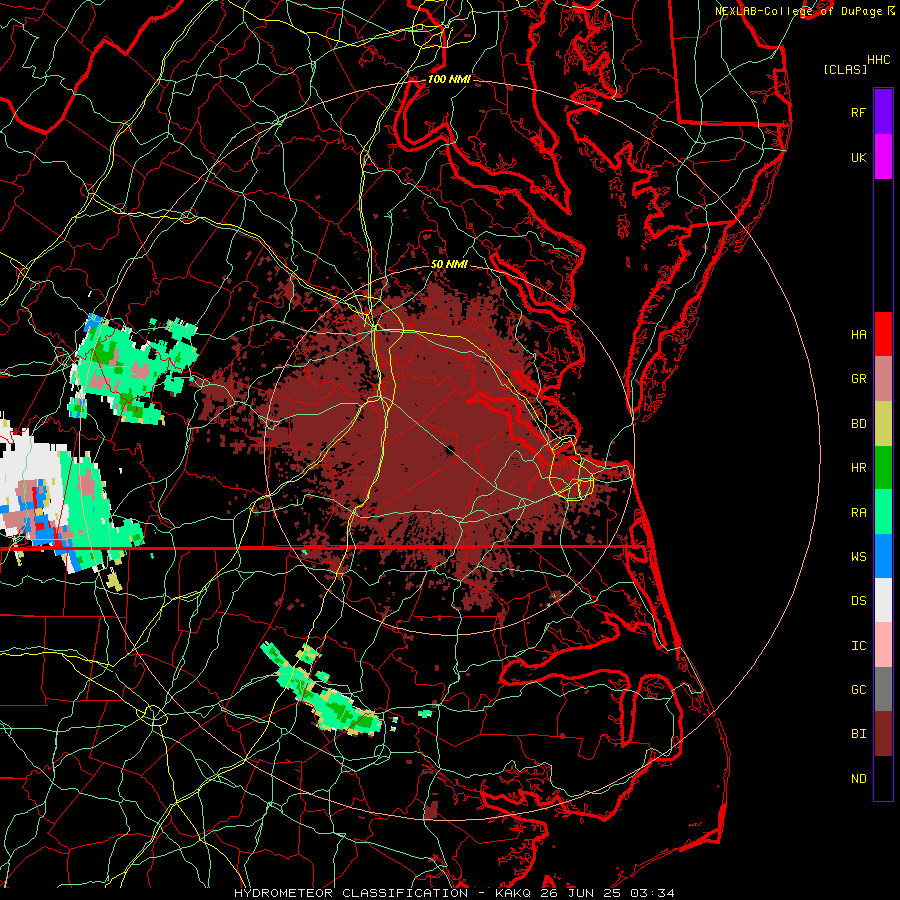The height and width of the screenshot is (900, 900).
Task: Click the '26 JUN 25' date text
Action: 580,893
